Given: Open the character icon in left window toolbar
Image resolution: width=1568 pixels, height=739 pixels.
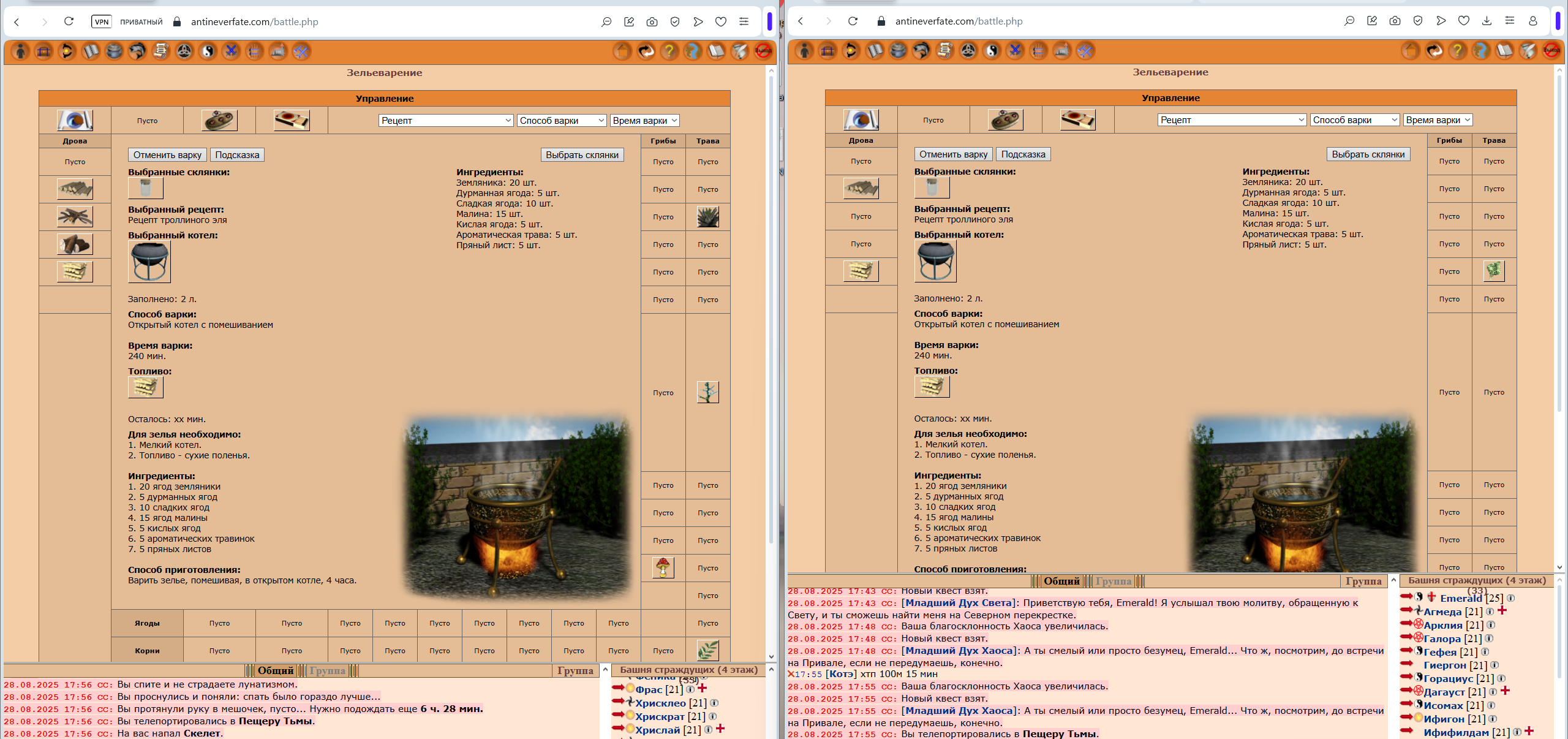Looking at the screenshot, I should (x=20, y=51).
